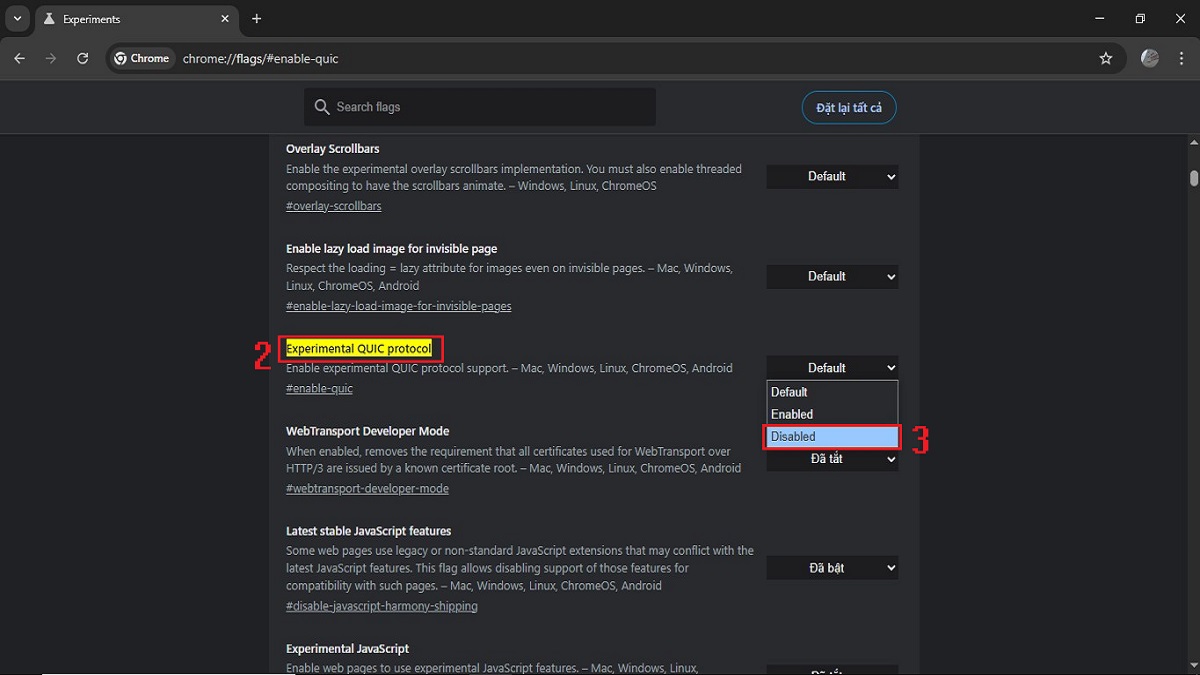The height and width of the screenshot is (675, 1200).
Task: Close the Experiments tab
Action: point(223,19)
